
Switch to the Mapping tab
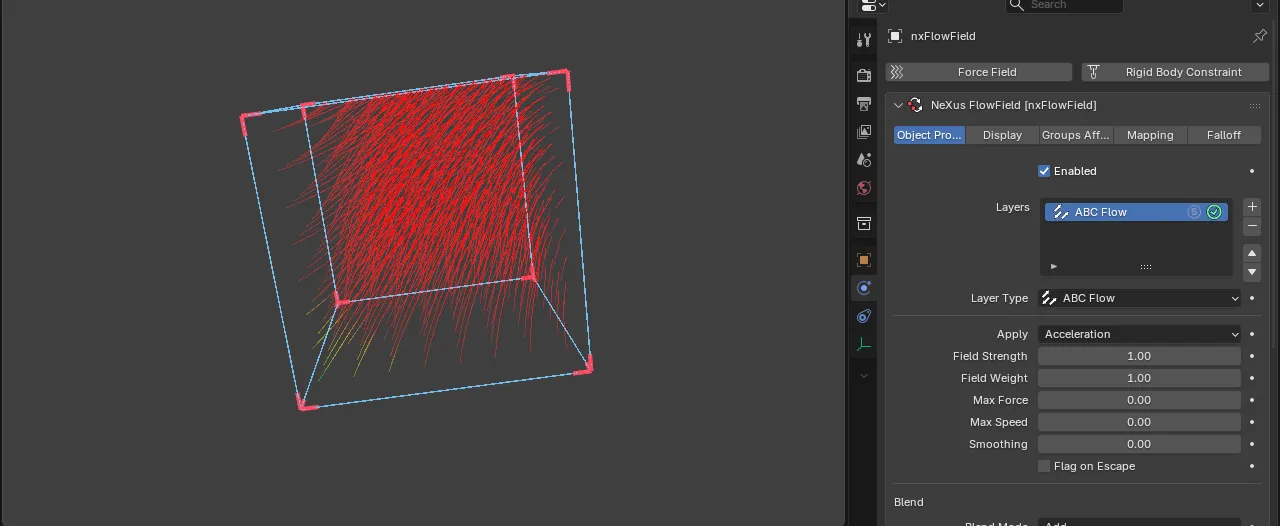[x=1150, y=135]
